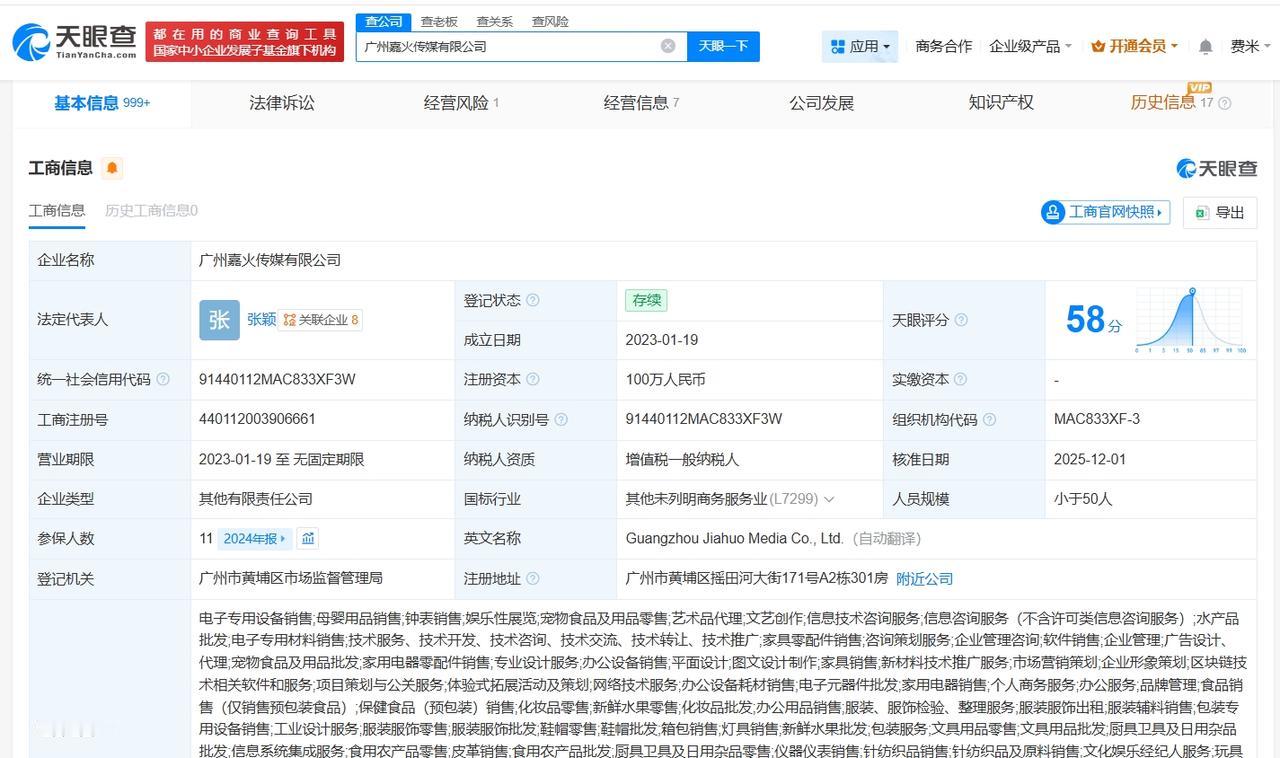
Task: Click the 工商注册号 value 440112003906661
Action: click(x=258, y=419)
